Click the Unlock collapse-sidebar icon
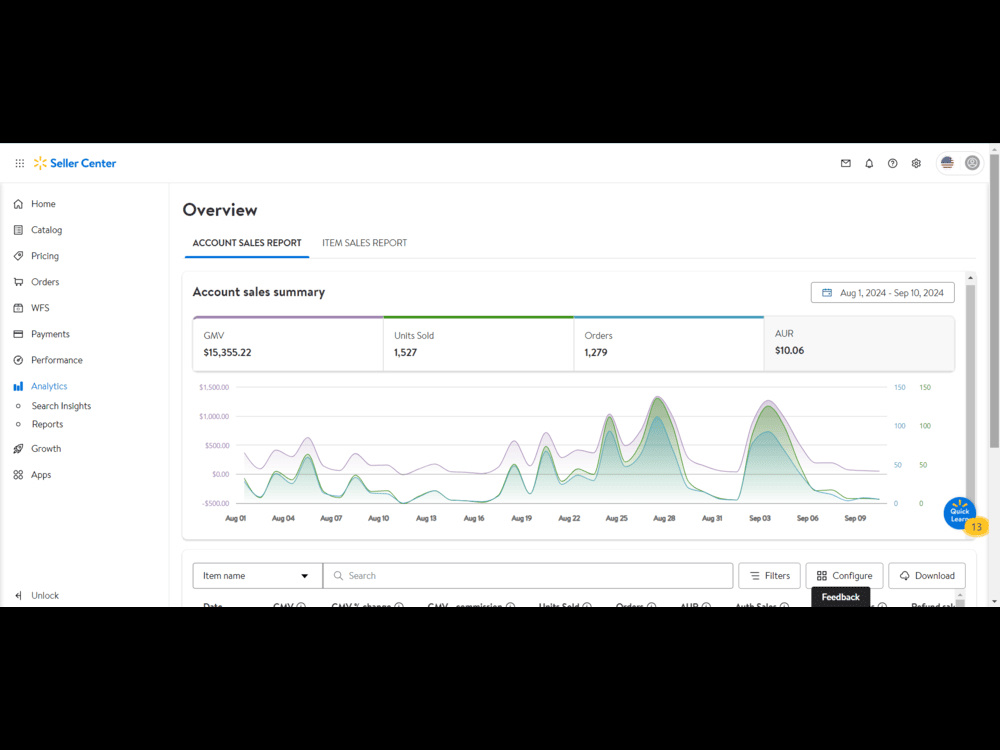Viewport: 1000px width, 750px height. pos(18,596)
